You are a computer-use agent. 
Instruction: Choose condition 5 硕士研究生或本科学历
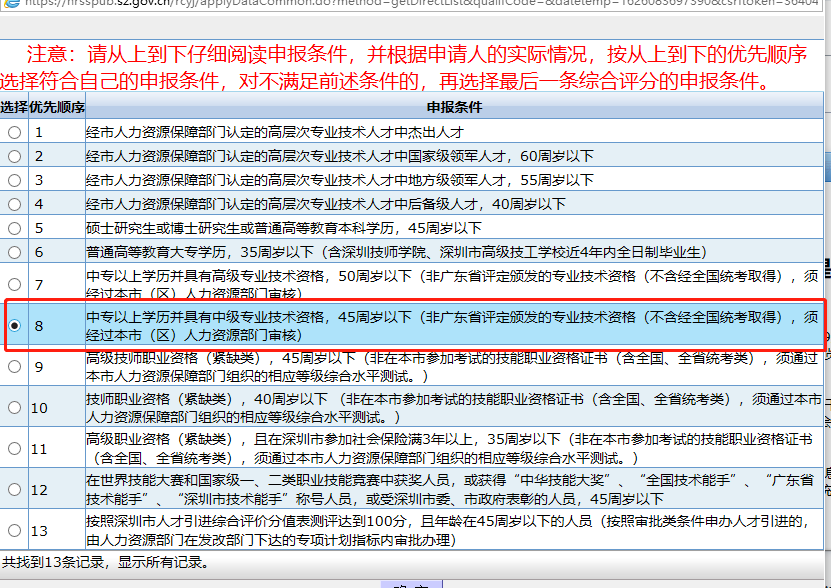click(14, 227)
